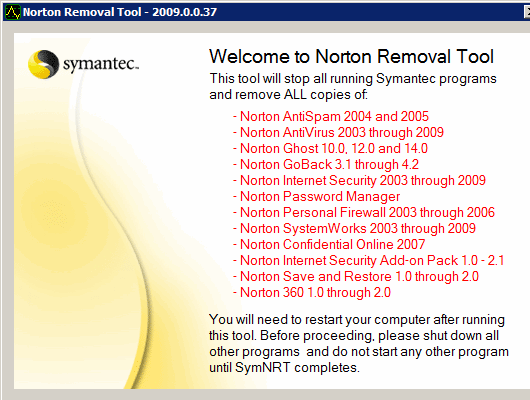Viewport: 530px width, 400px height.
Task: Select the Norton Save and Restore line
Action: (x=356, y=276)
